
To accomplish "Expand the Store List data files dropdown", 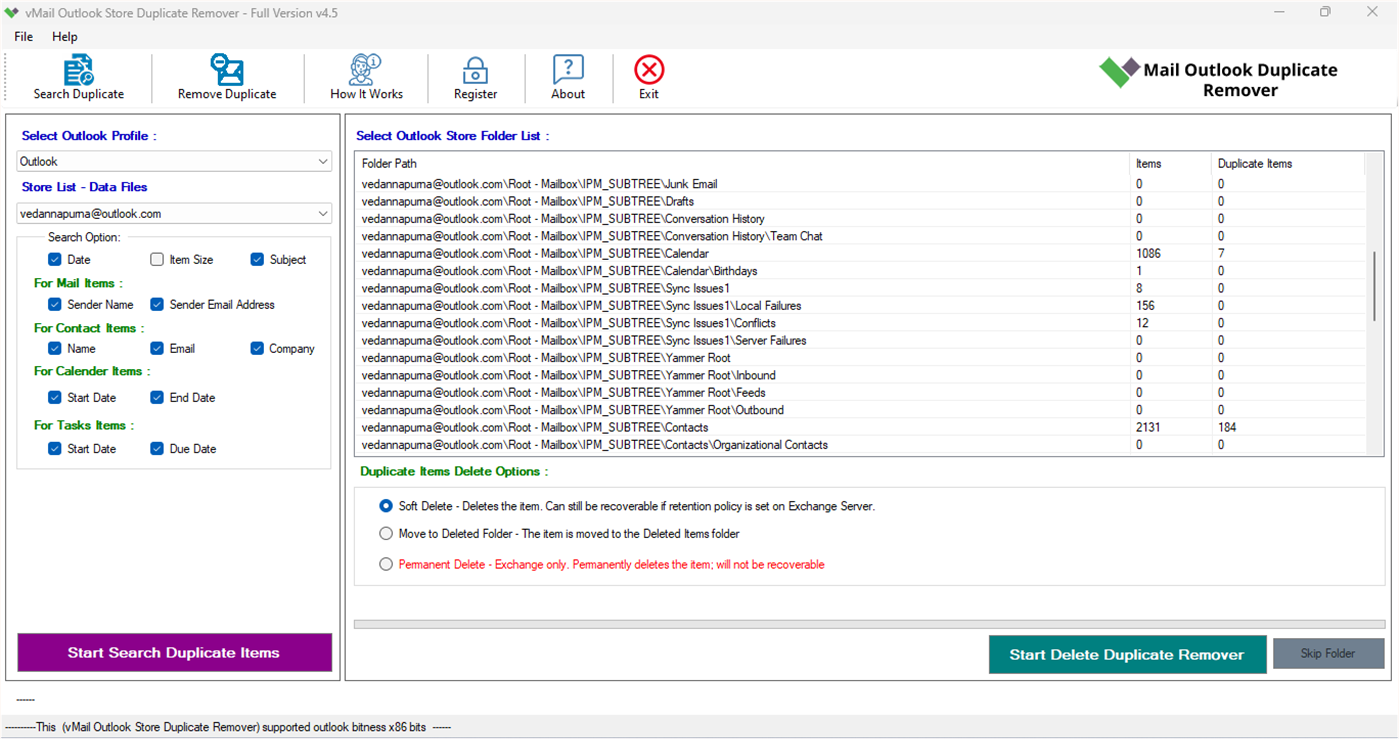I will (322, 213).
